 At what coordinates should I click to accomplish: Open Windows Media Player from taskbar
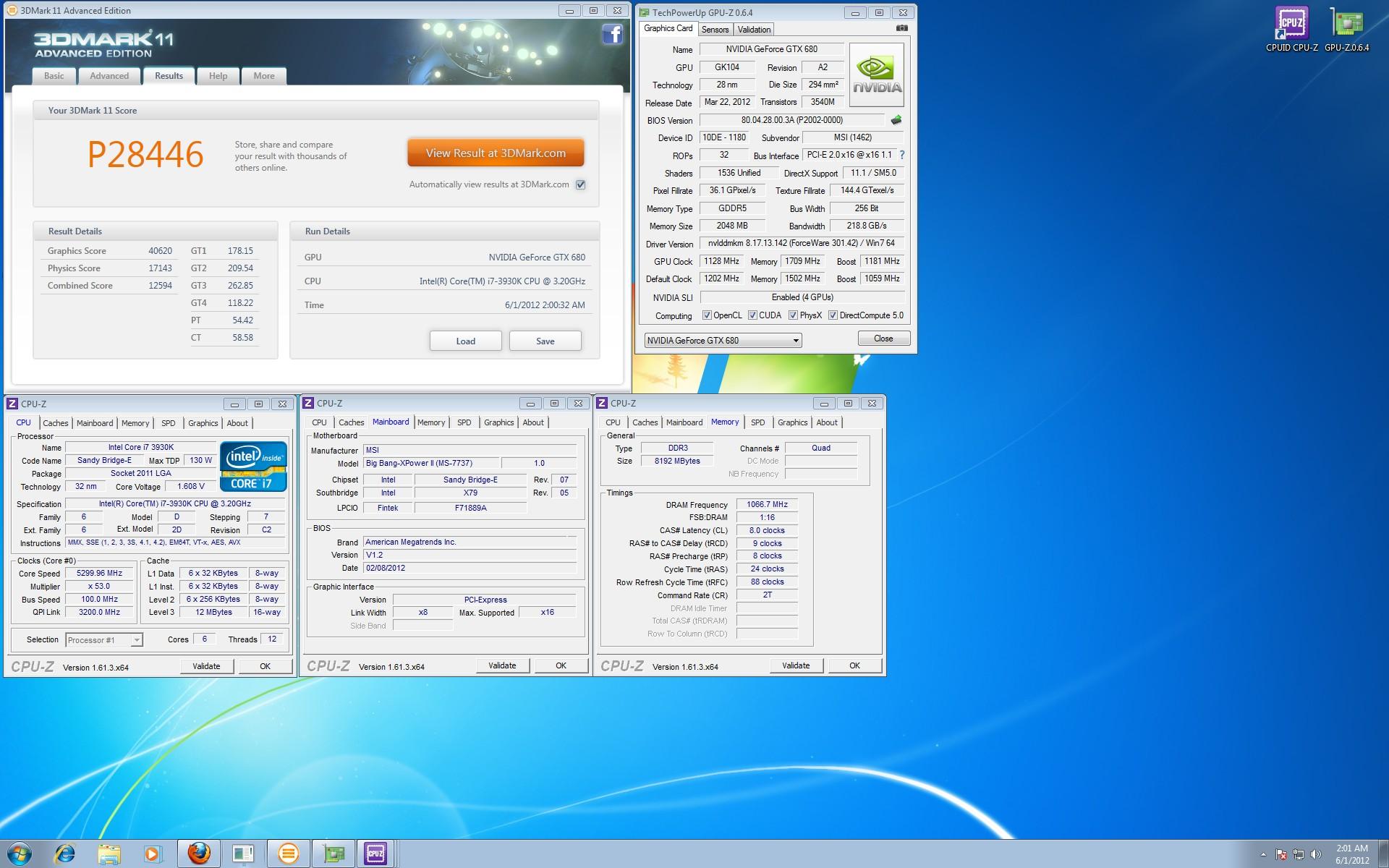tap(152, 854)
